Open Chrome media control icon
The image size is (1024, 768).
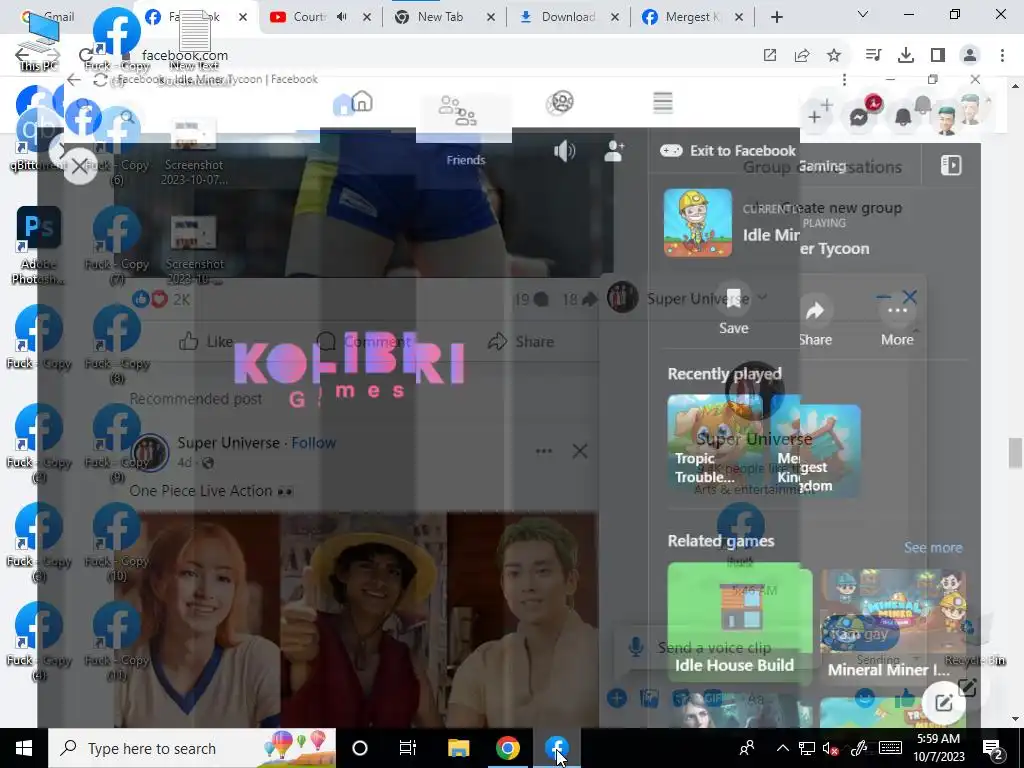click(x=873, y=56)
